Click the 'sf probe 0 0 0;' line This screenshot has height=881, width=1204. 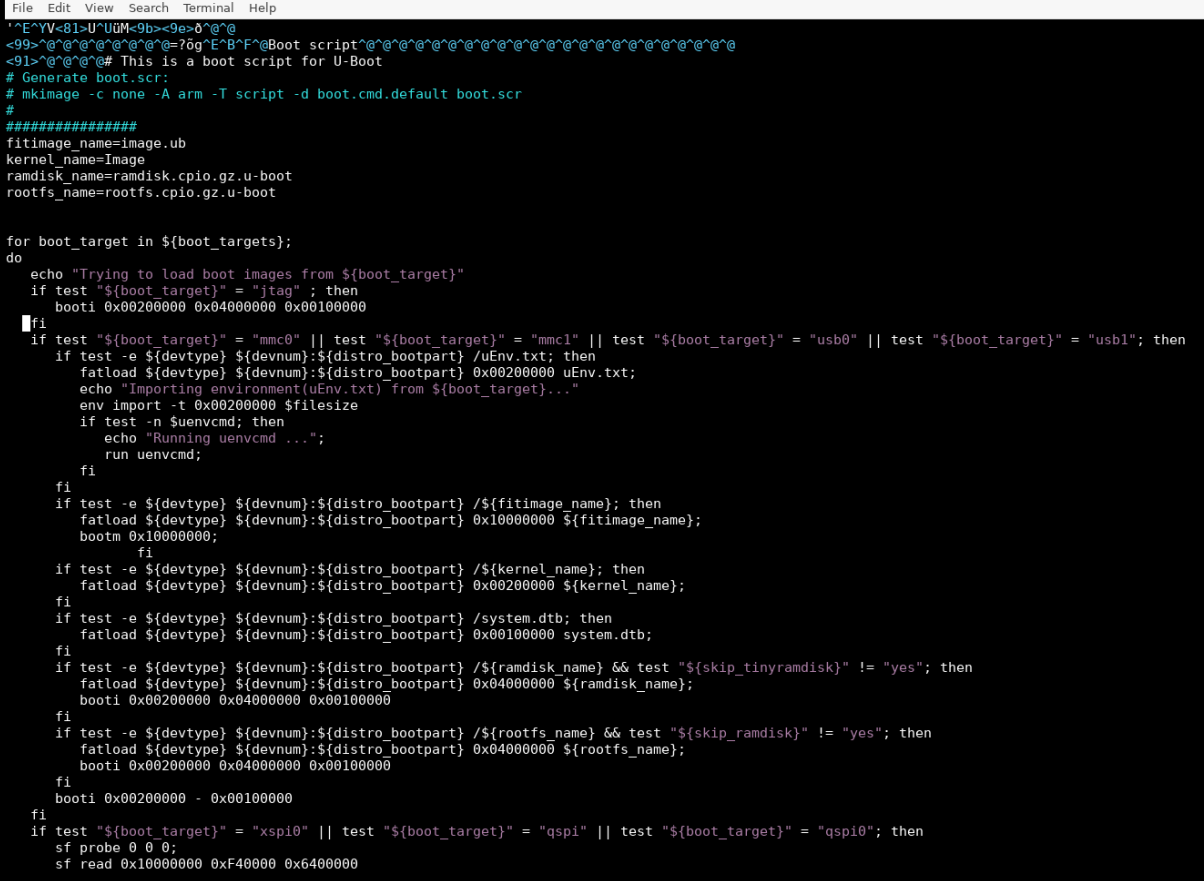116,847
